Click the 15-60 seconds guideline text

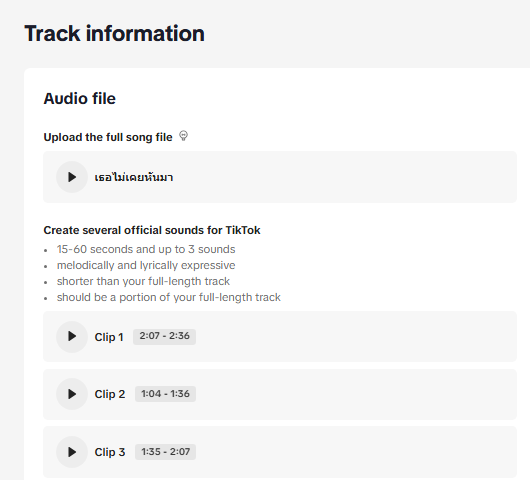click(x=146, y=249)
